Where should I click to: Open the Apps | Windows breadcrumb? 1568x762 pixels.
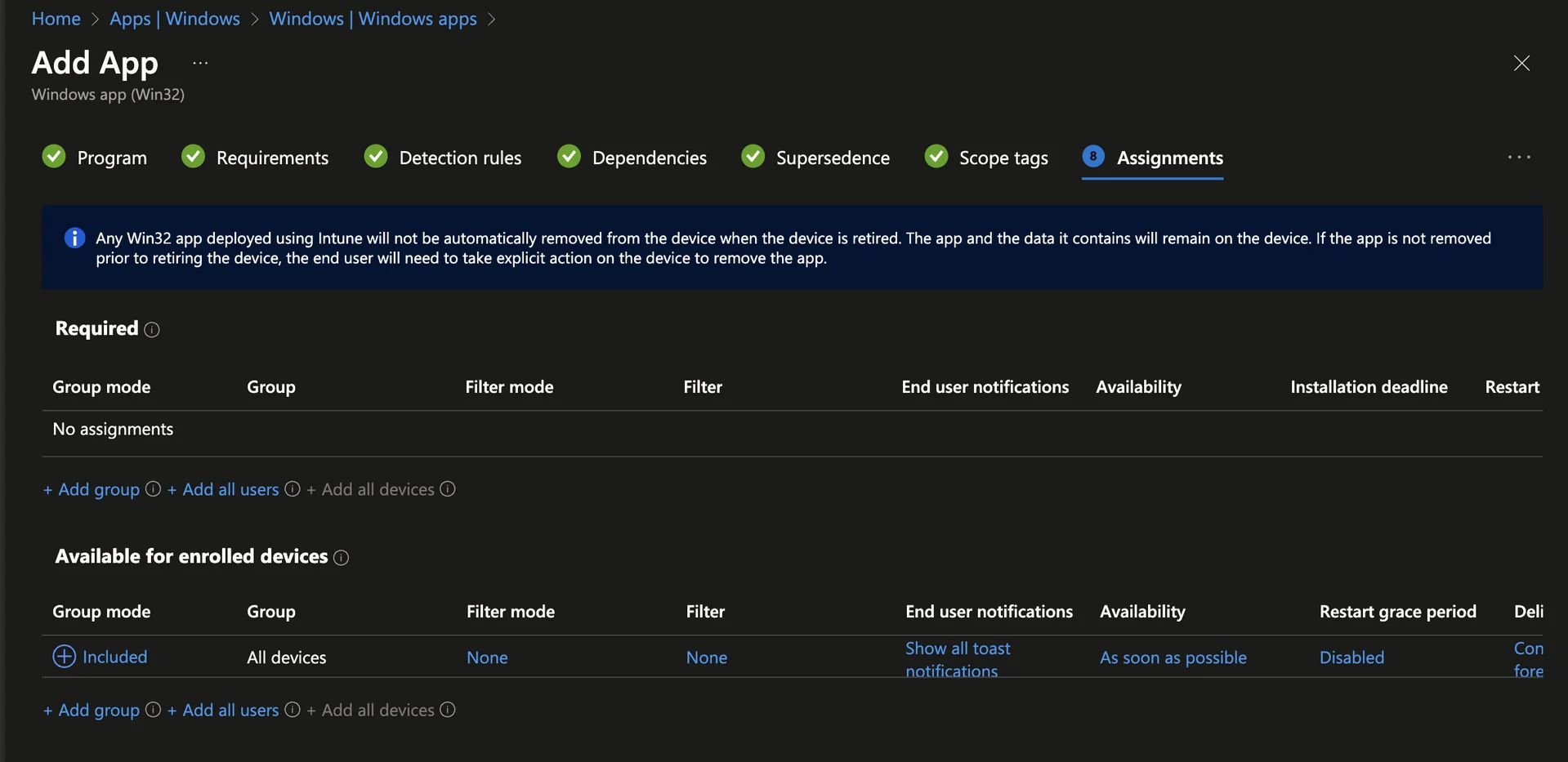click(x=175, y=18)
